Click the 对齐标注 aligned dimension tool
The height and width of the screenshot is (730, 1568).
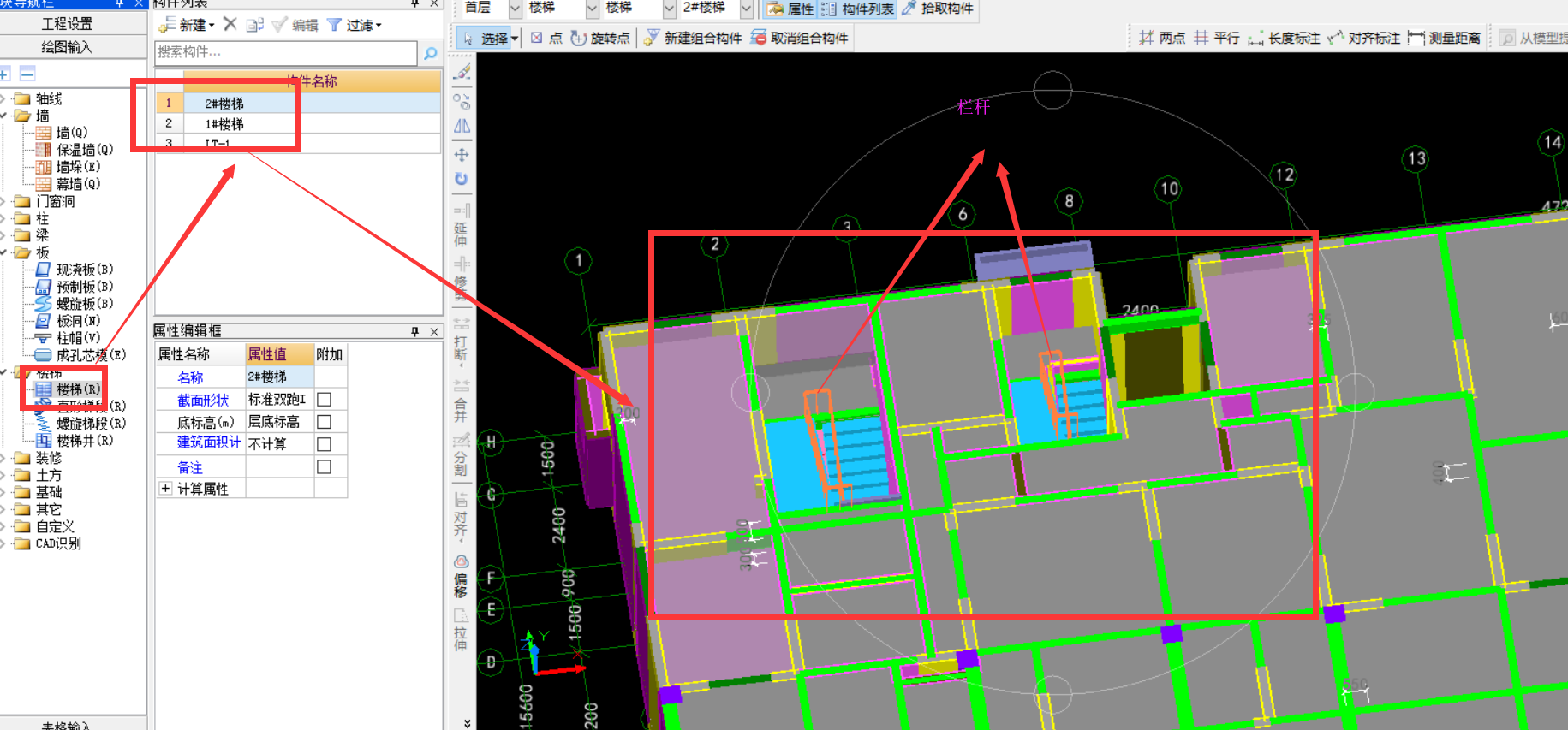(1364, 39)
